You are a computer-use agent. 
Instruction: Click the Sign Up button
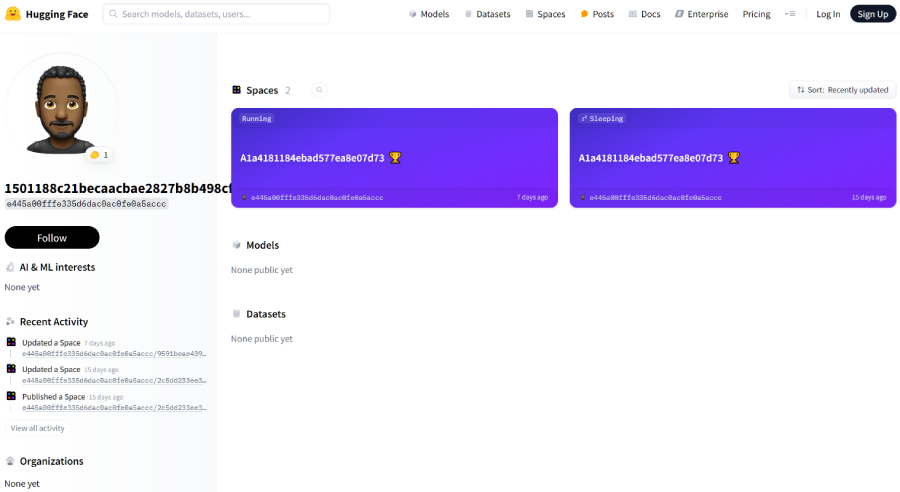[872, 14]
